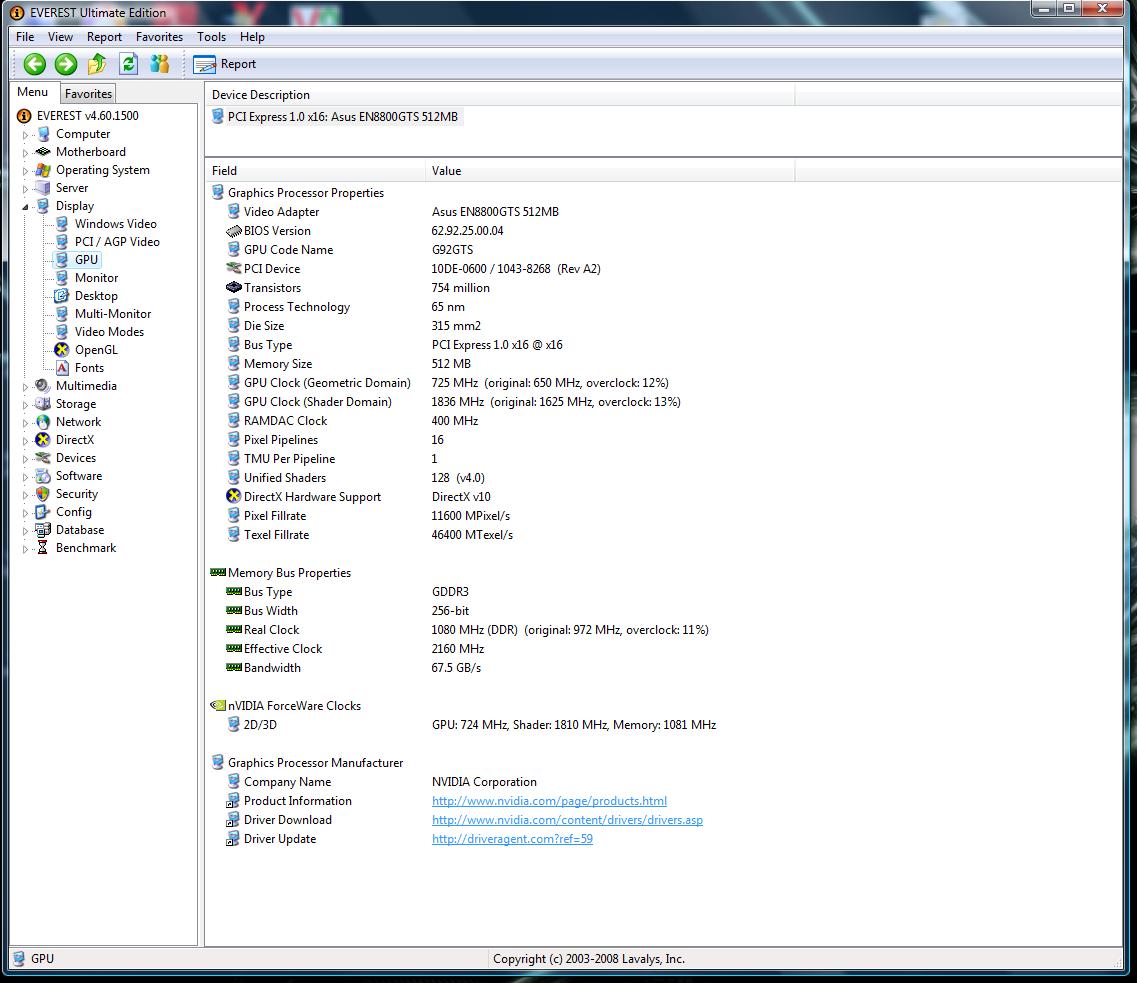This screenshot has width=1137, height=983.
Task: Expand the Storage tree node
Action: [25, 405]
